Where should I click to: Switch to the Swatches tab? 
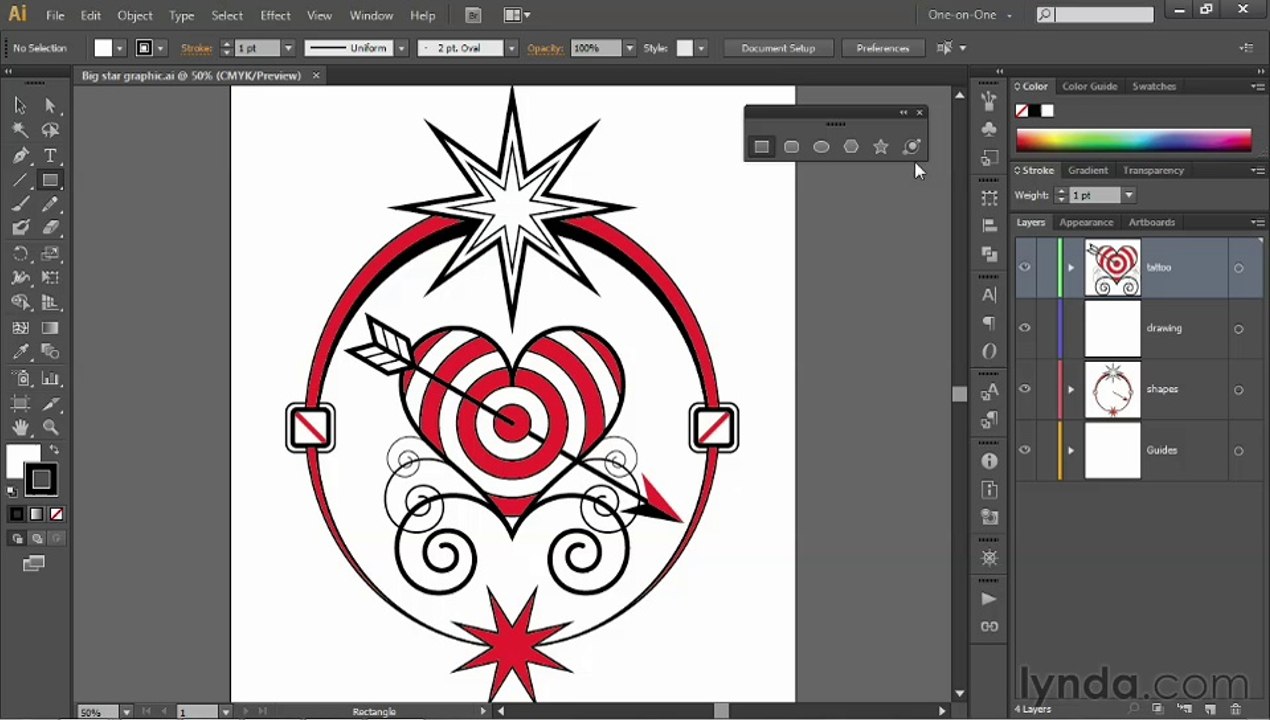[1154, 87]
